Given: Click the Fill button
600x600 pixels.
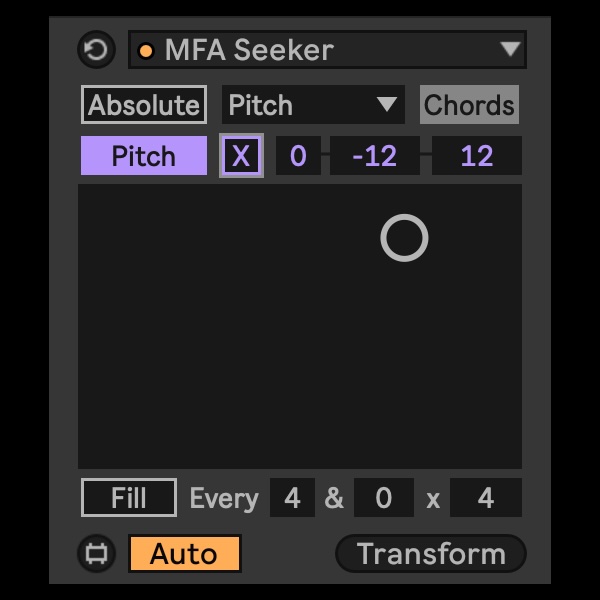Looking at the screenshot, I should click(129, 498).
